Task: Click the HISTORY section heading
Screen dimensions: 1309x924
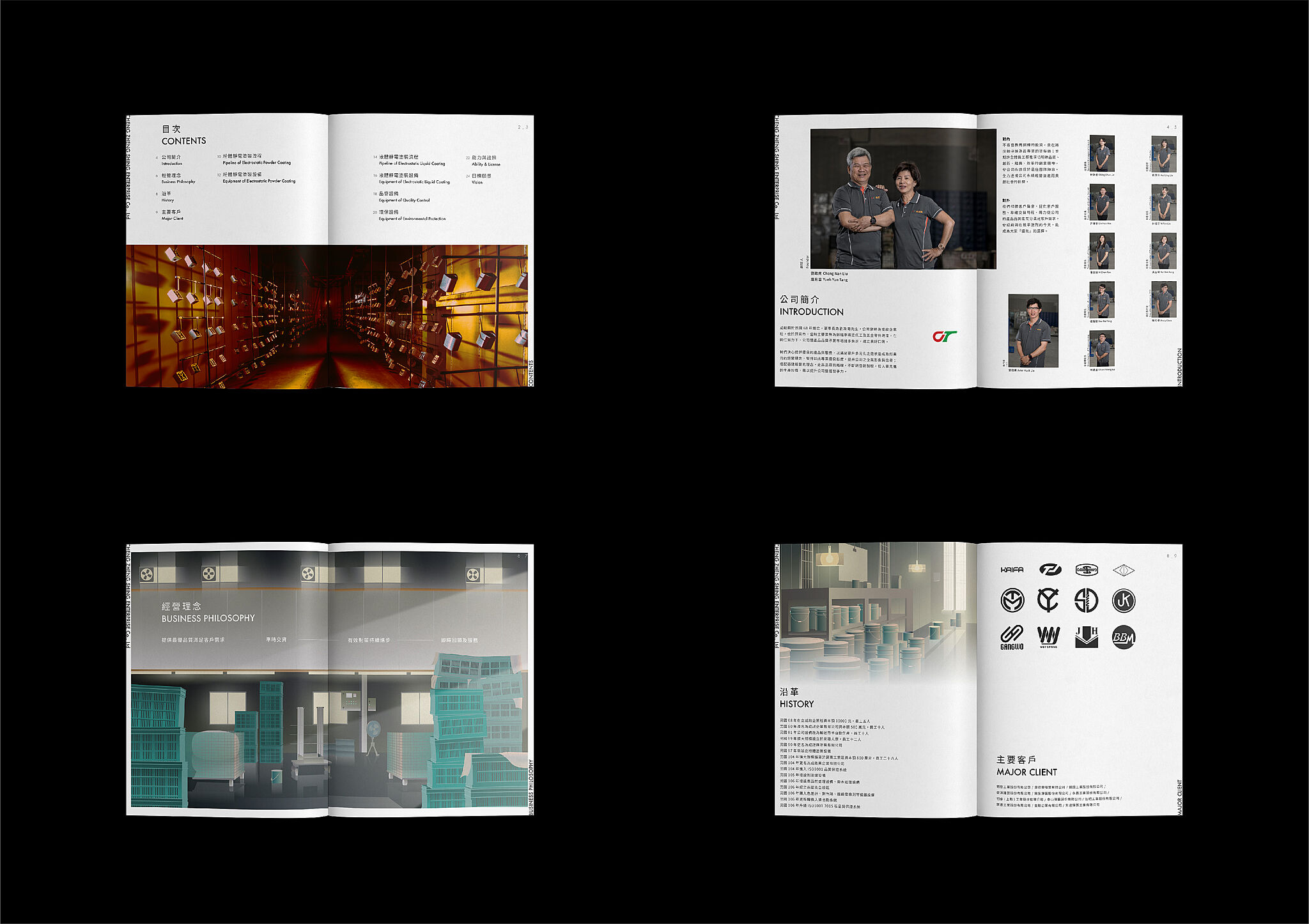Action: 796,704
